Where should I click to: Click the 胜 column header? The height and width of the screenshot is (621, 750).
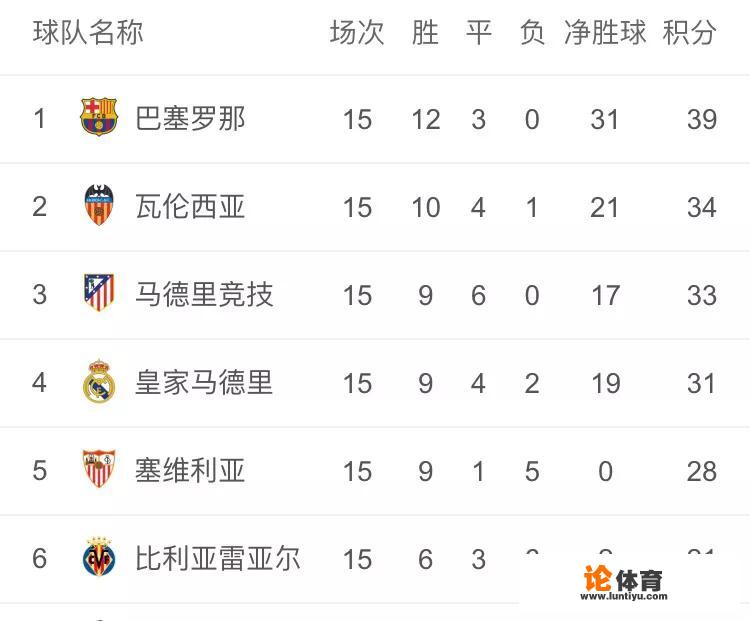[425, 32]
